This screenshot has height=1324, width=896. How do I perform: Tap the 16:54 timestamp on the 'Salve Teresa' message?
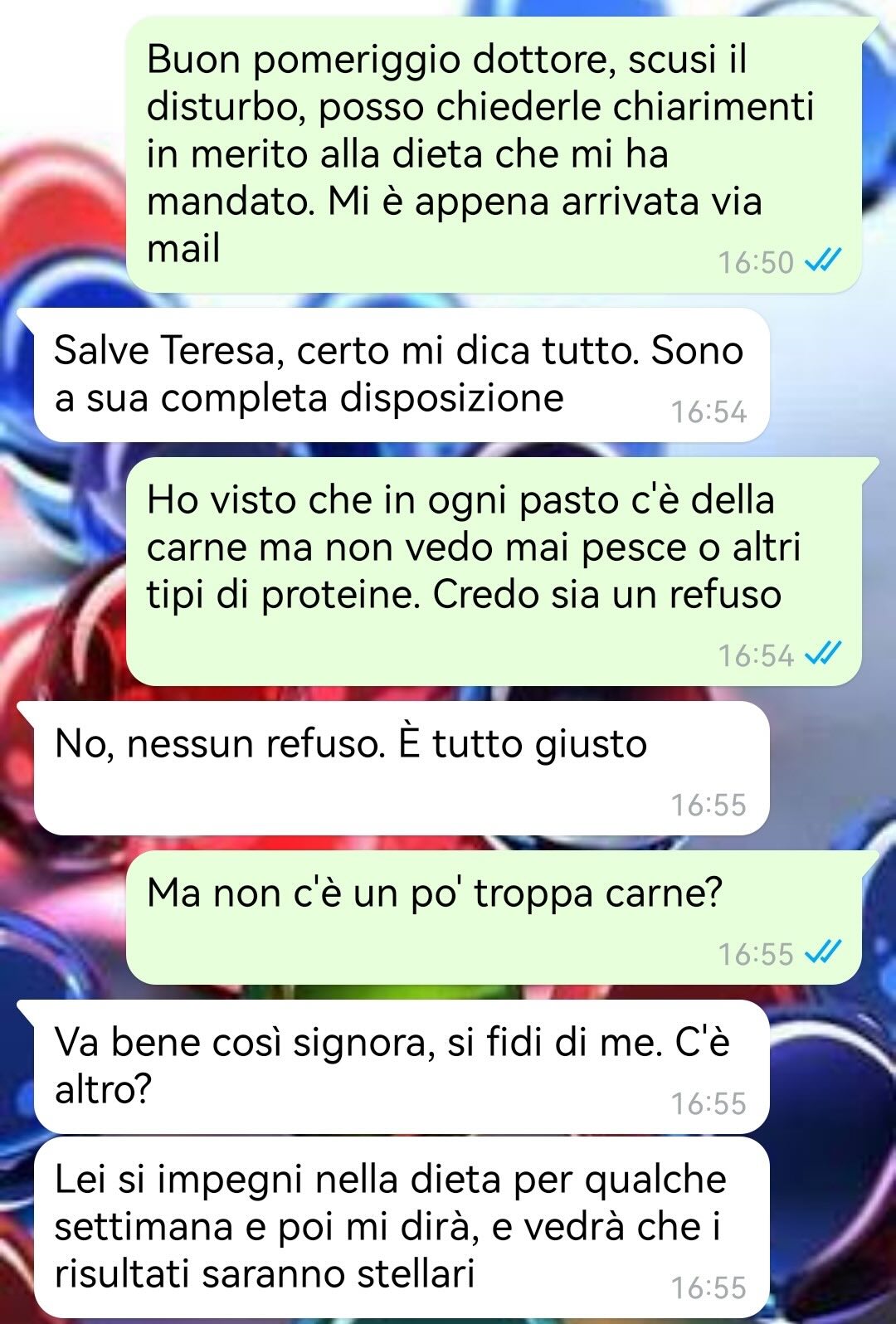coord(709,412)
